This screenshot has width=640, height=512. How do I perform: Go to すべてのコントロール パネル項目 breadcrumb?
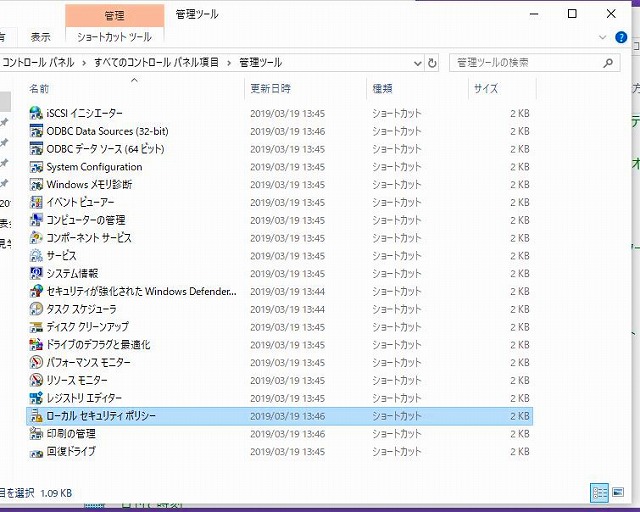(x=156, y=62)
